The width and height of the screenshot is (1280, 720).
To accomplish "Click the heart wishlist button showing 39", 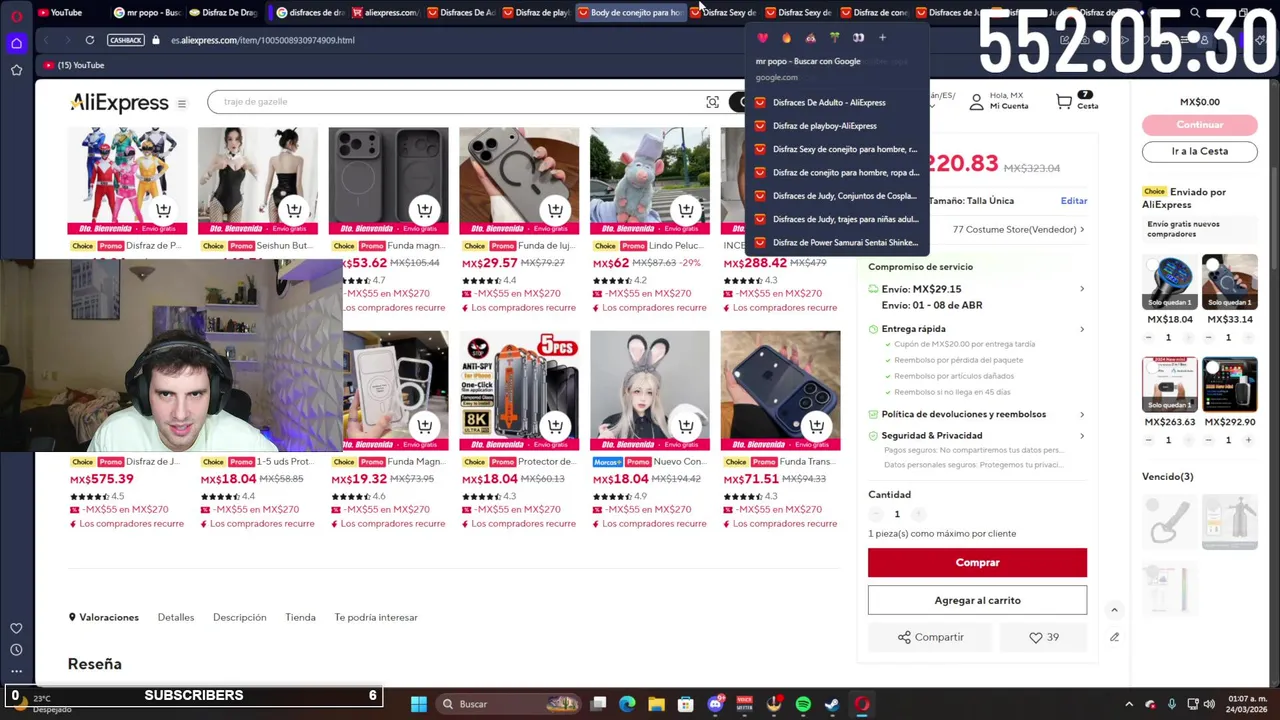I will click(x=1044, y=637).
